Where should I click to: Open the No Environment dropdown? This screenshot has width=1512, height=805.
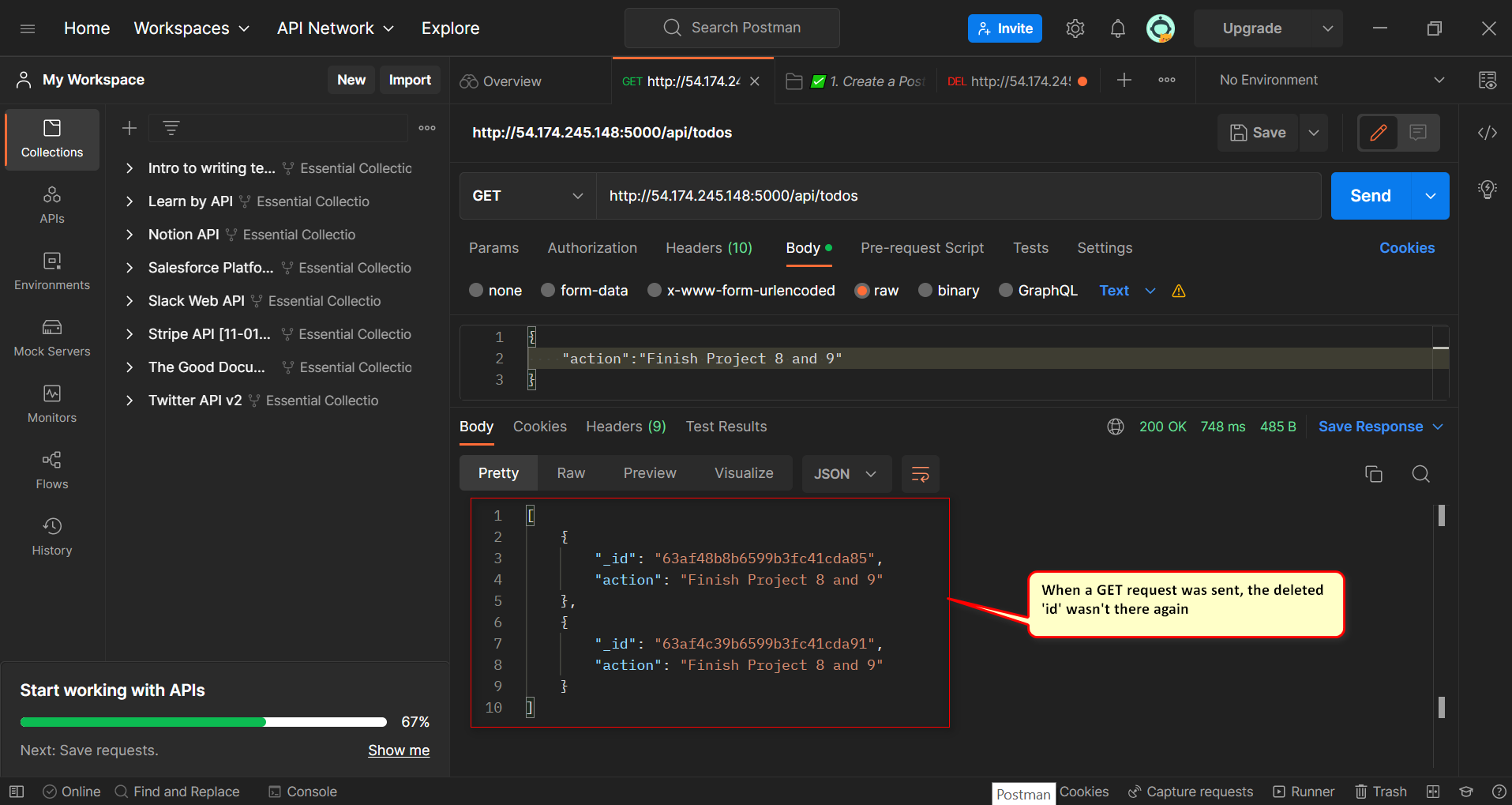tap(1332, 80)
